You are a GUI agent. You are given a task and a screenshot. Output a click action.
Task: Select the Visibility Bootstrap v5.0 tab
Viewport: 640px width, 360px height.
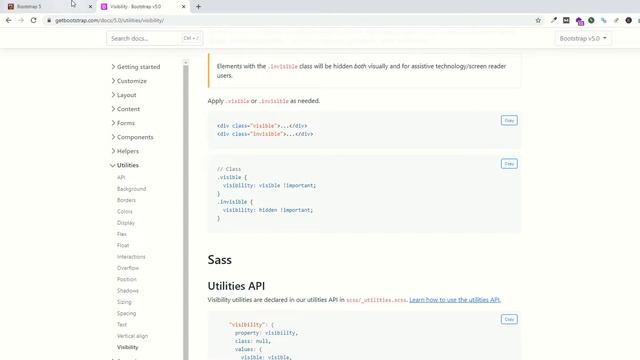(143, 7)
